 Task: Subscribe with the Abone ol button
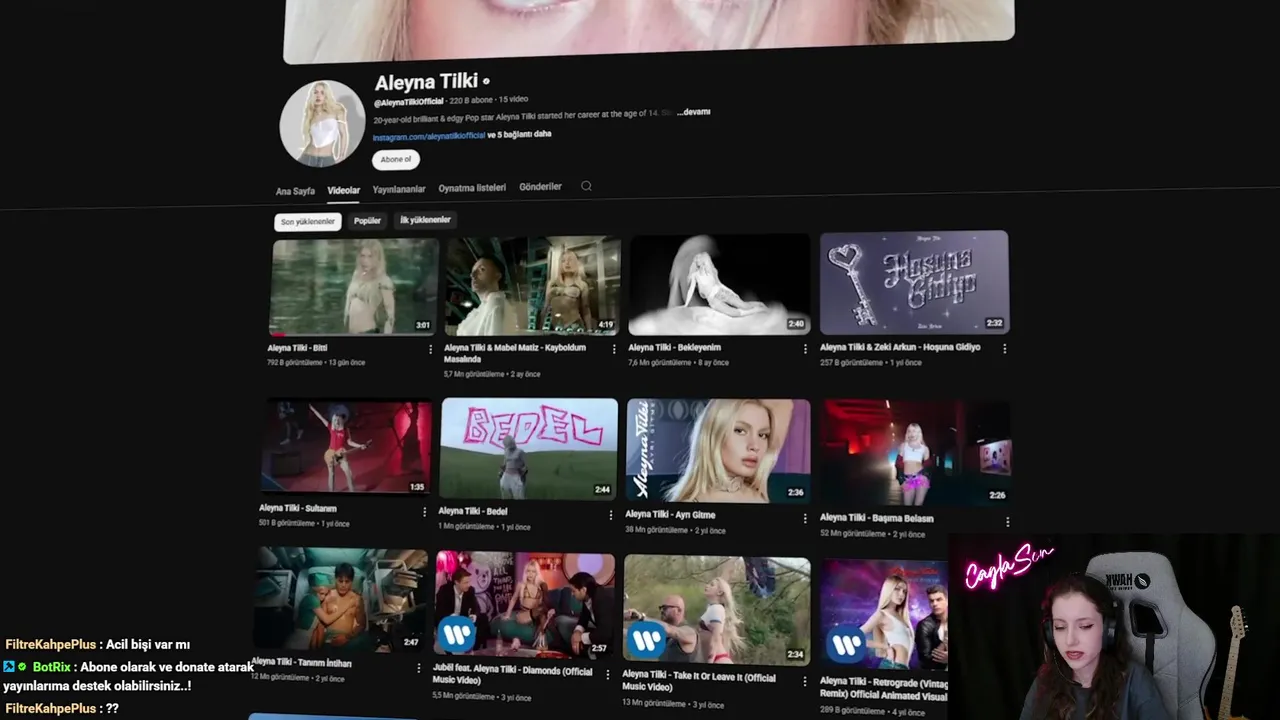[395, 159]
